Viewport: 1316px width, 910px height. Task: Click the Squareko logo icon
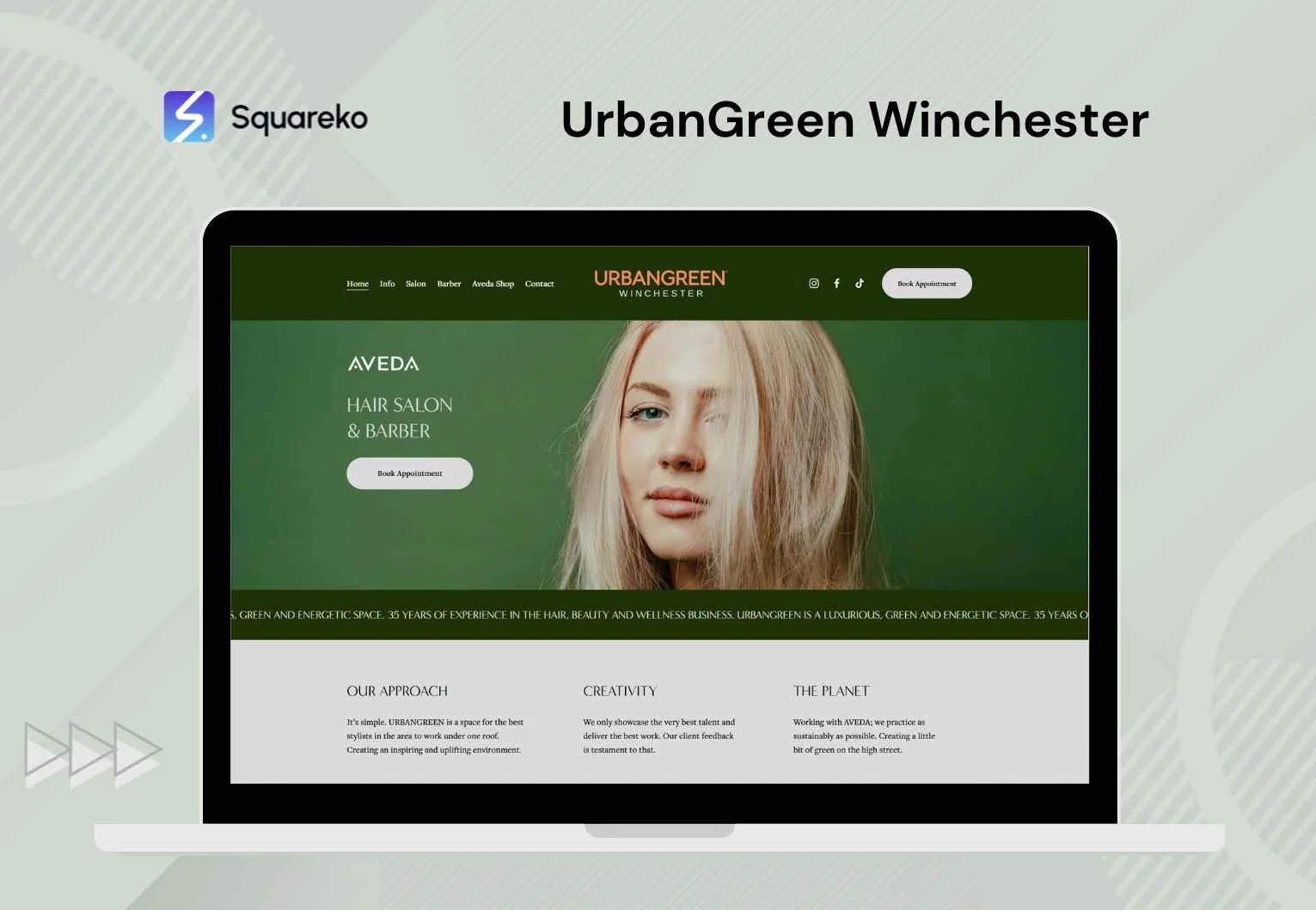(x=189, y=117)
